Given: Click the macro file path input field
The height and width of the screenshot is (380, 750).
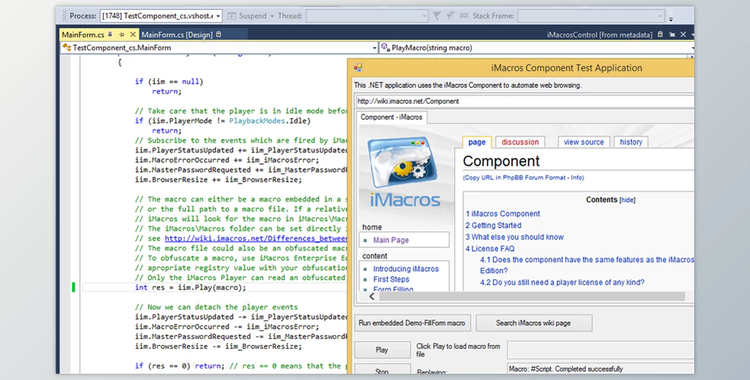Looking at the screenshot, I should click(x=600, y=350).
